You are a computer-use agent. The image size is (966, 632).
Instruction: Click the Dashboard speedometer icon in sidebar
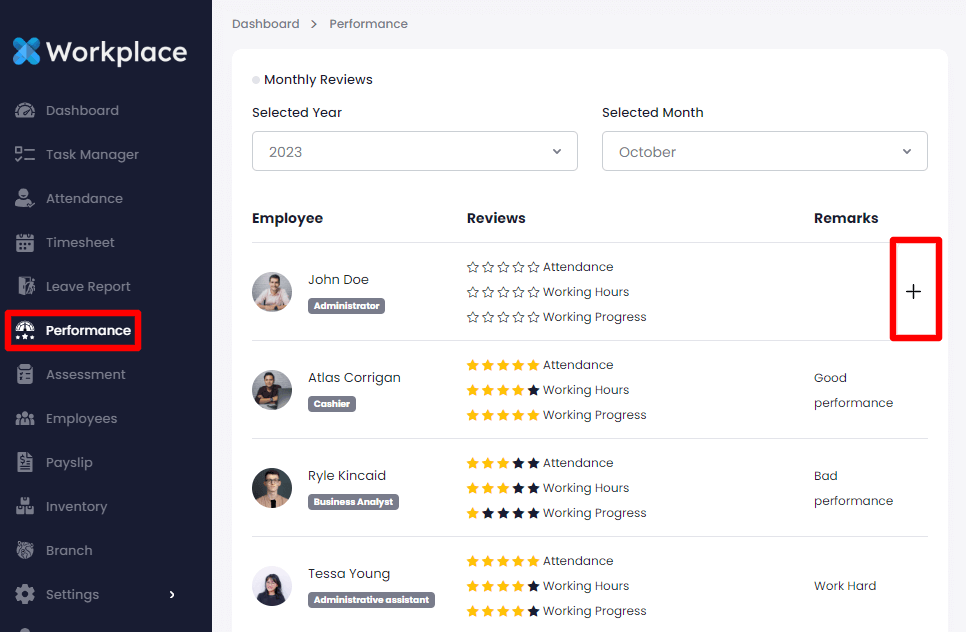26,111
